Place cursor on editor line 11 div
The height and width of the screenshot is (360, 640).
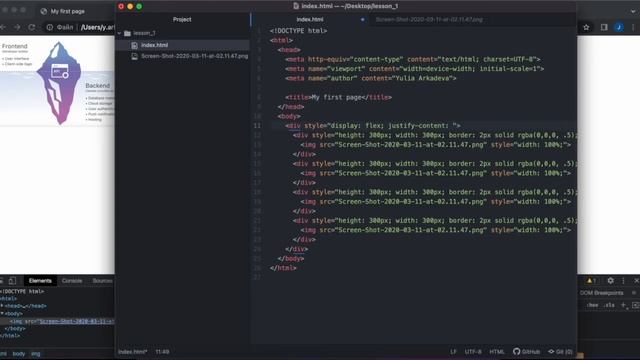click(293, 126)
